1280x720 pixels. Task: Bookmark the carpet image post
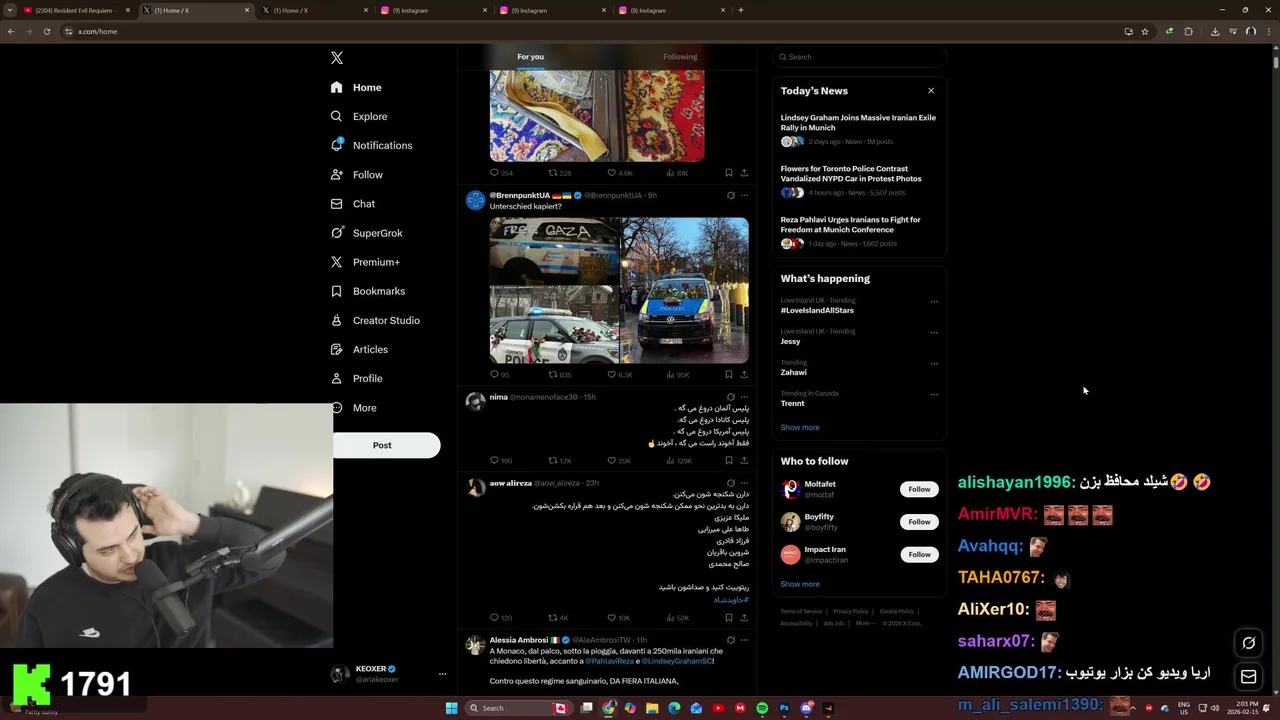(x=728, y=172)
